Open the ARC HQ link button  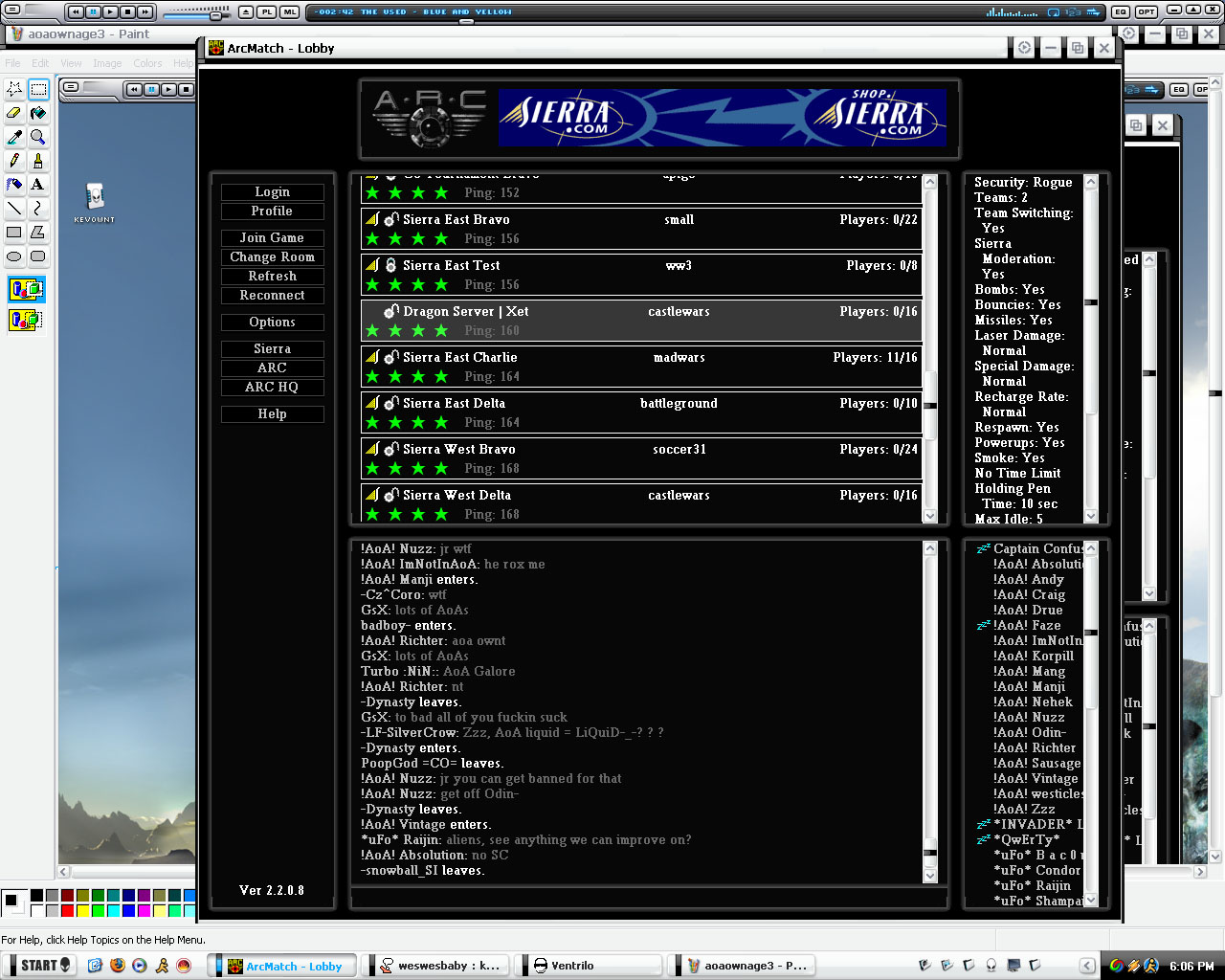(273, 388)
